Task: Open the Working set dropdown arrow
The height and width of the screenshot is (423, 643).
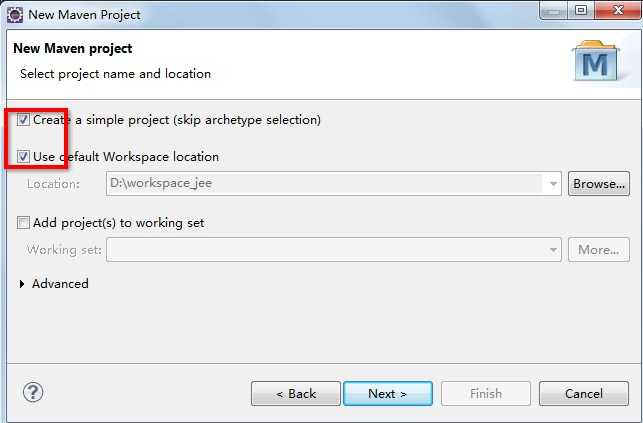Action: click(x=553, y=250)
